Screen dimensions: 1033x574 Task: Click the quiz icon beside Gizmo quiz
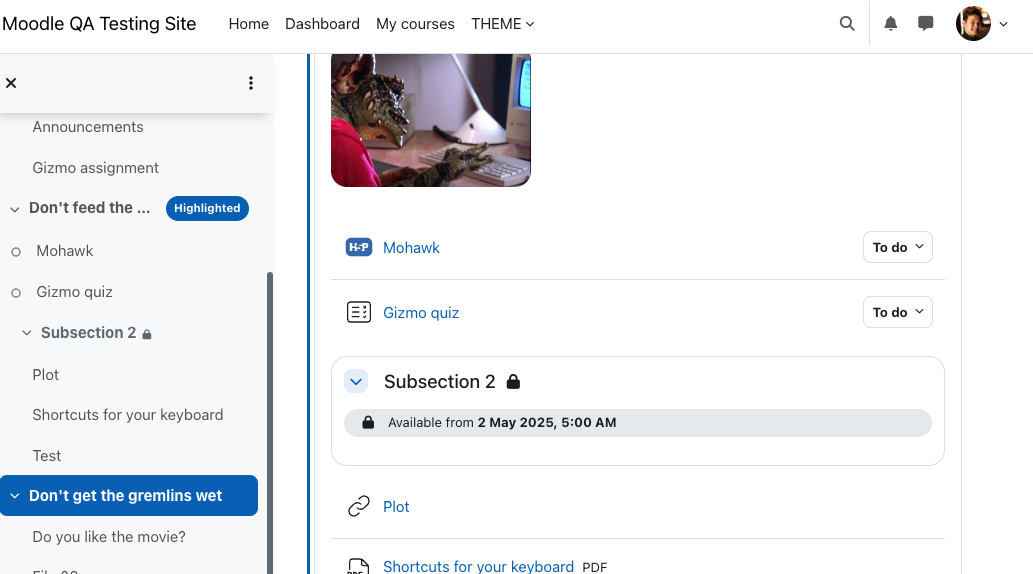point(359,312)
